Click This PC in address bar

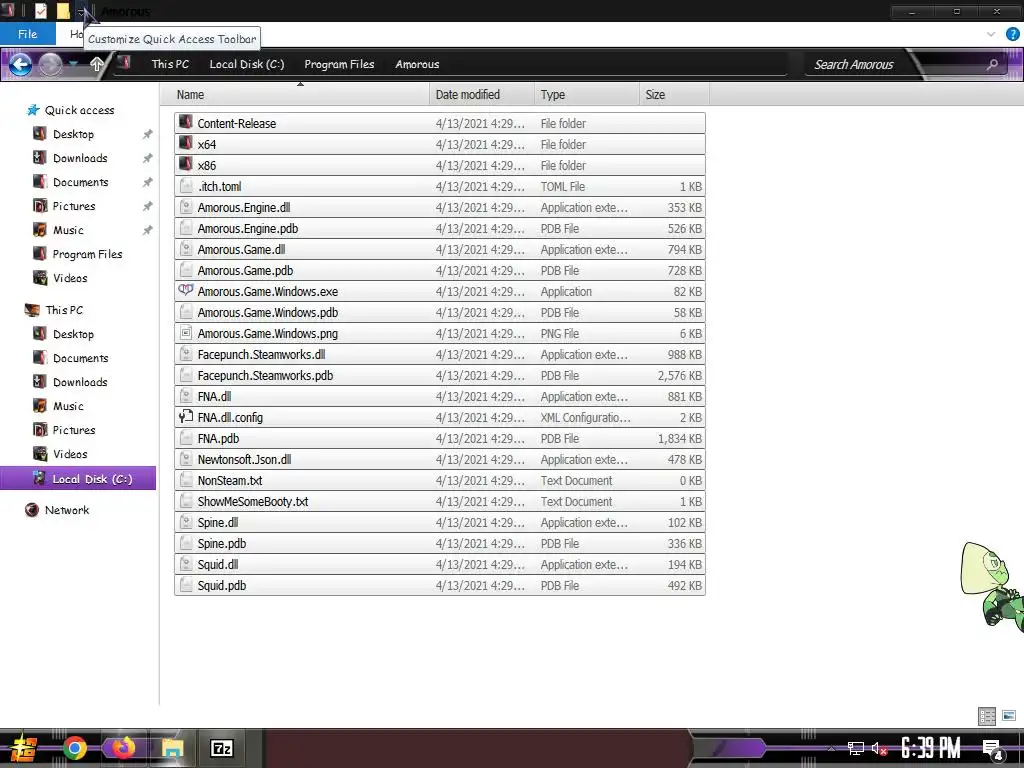(170, 64)
